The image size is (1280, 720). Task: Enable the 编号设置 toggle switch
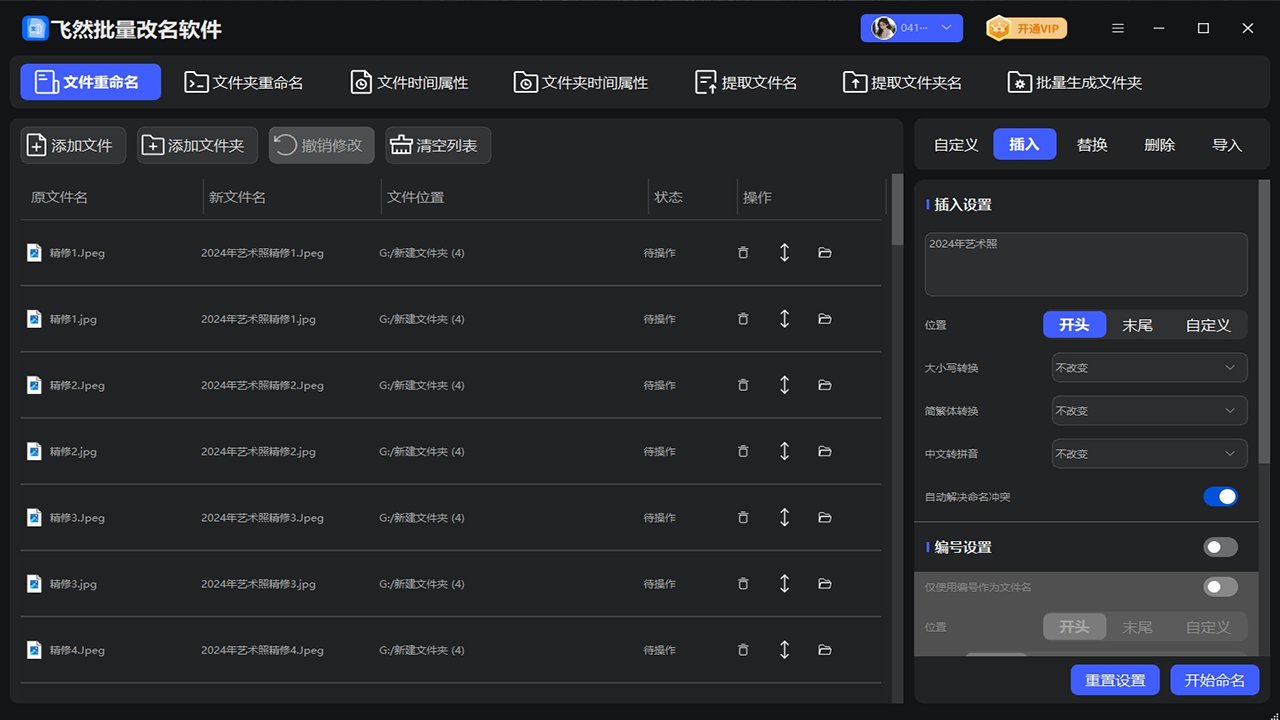tap(1220, 547)
